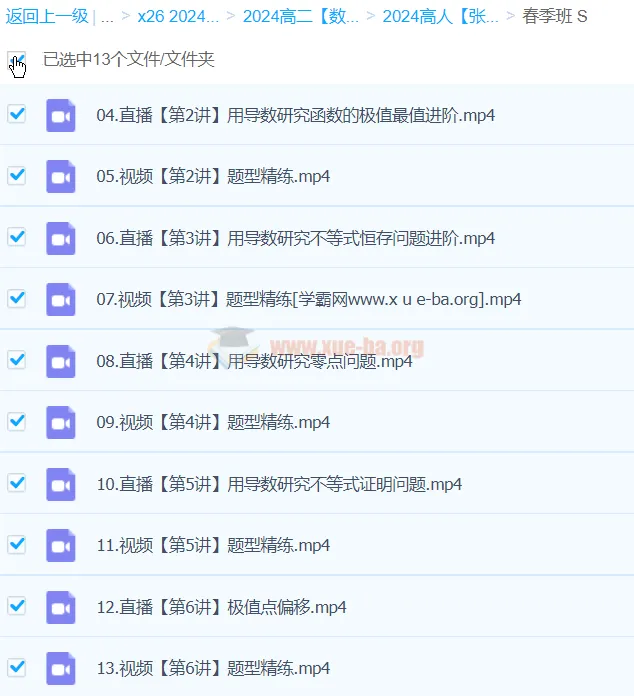Click video icon for 04.直播【第2讲】file

pos(60,115)
